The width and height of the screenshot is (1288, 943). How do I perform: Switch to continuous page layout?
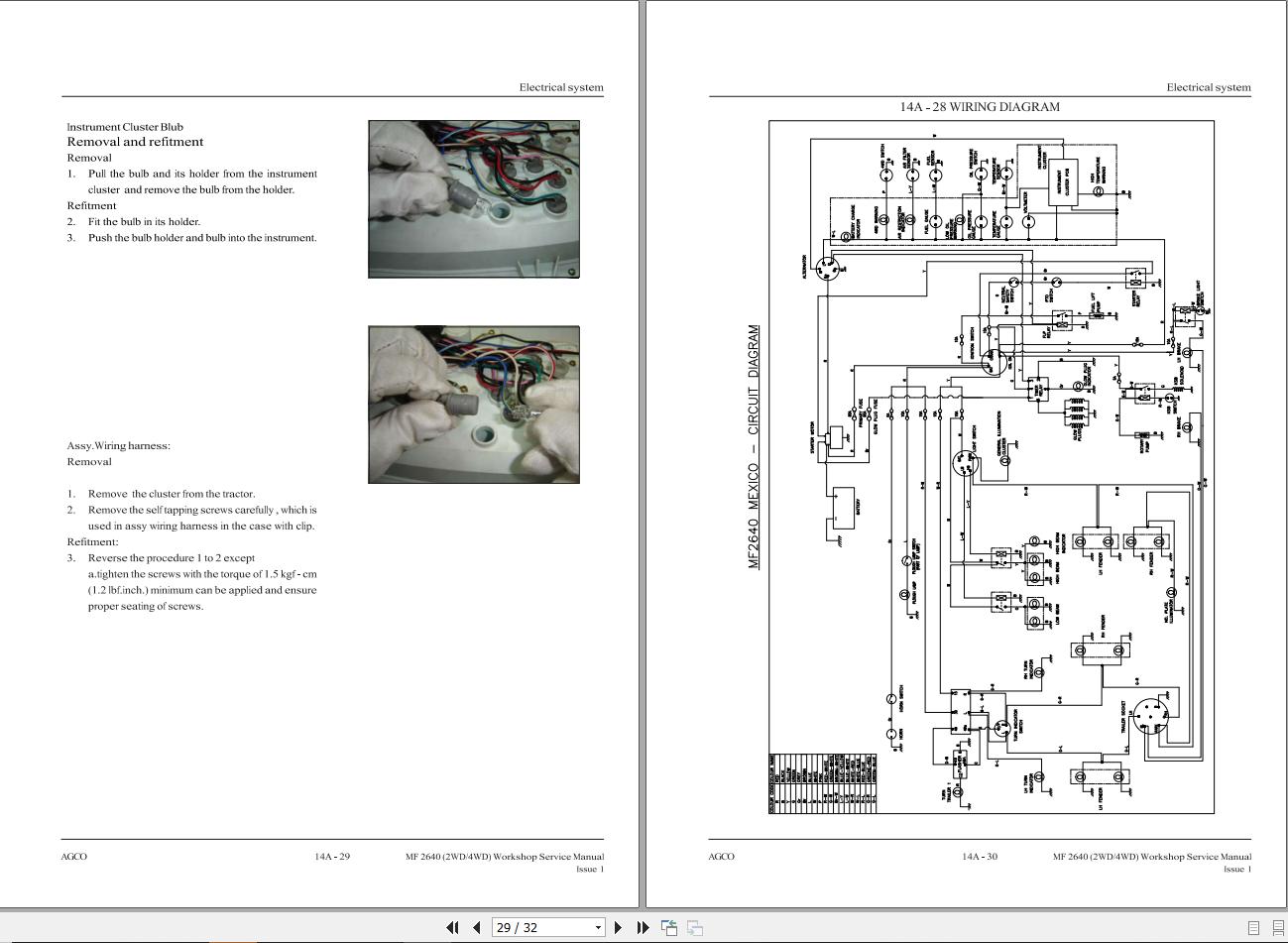[x=1278, y=928]
